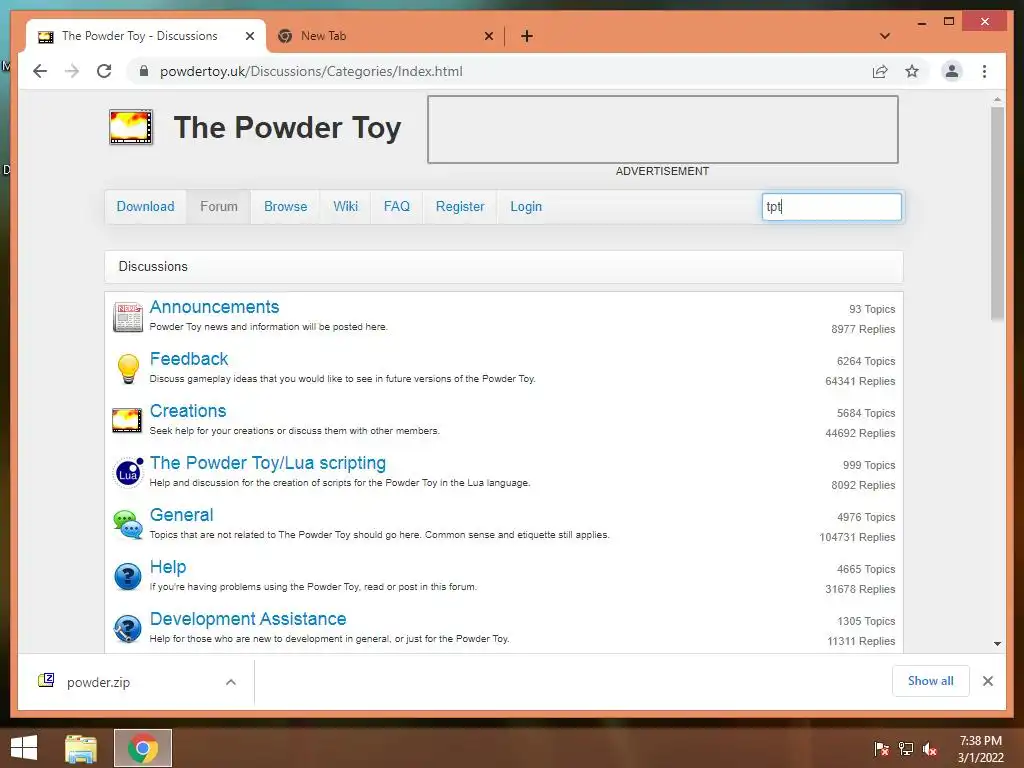Open the tab search dropdown arrow

[x=884, y=36]
